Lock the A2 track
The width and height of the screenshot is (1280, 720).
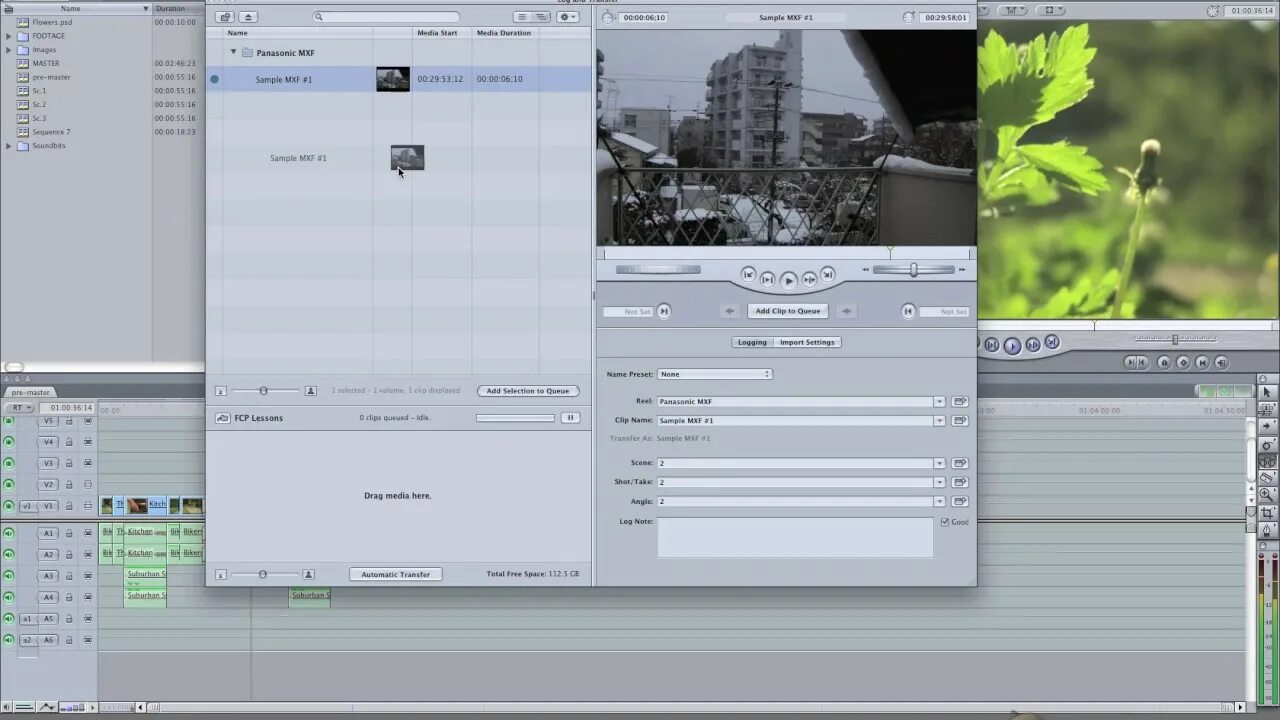click(x=69, y=554)
